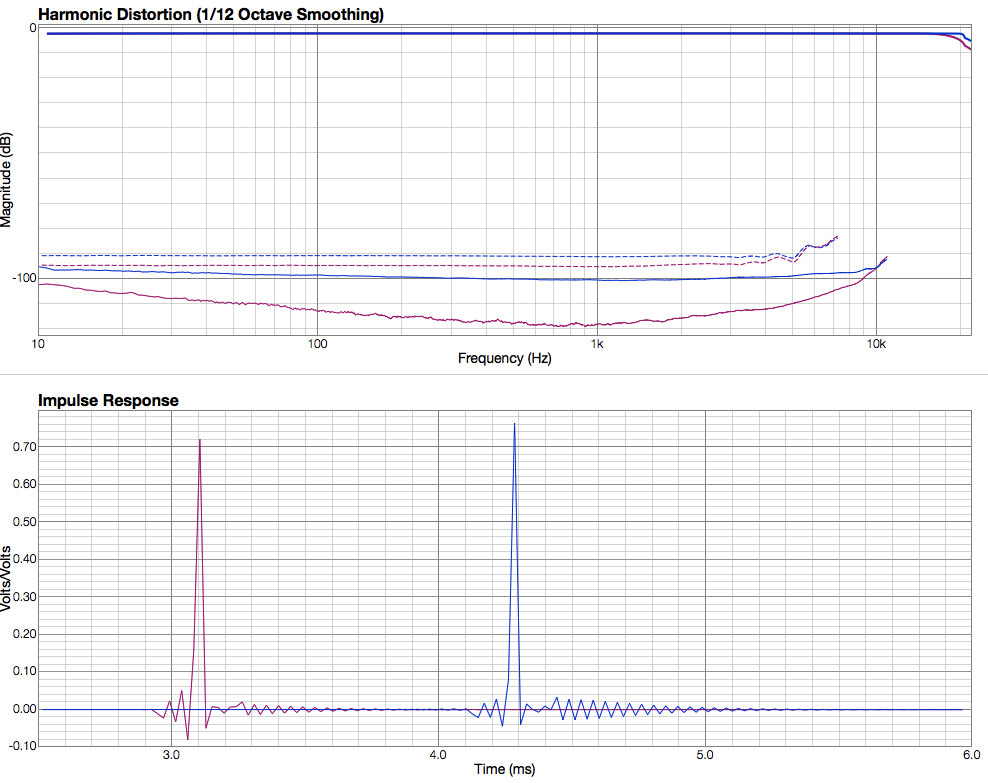Click the -100 magnitude tick label
Viewport: 988px width, 783px height.
click(x=25, y=278)
